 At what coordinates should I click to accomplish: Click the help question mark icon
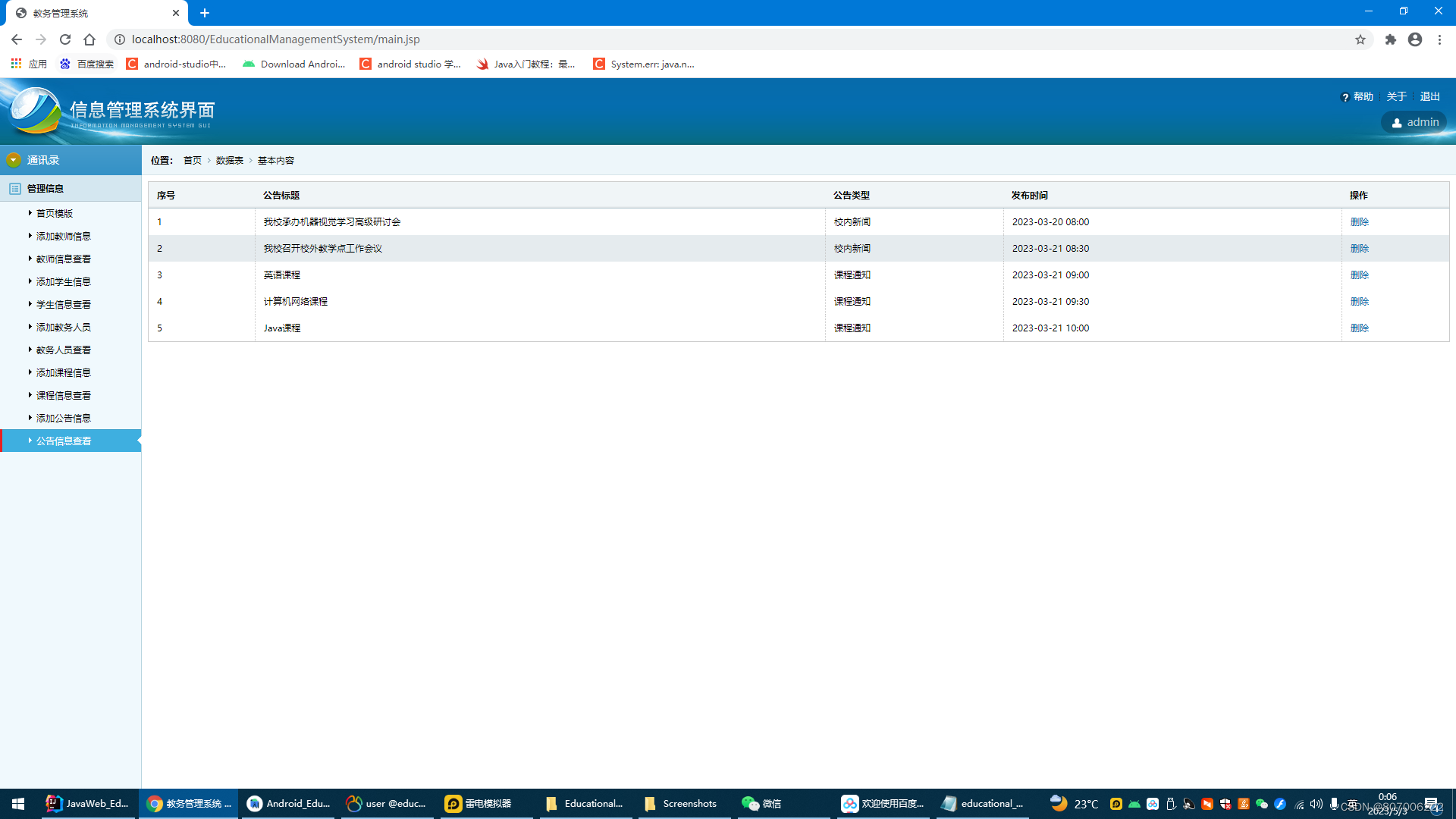click(x=1345, y=97)
